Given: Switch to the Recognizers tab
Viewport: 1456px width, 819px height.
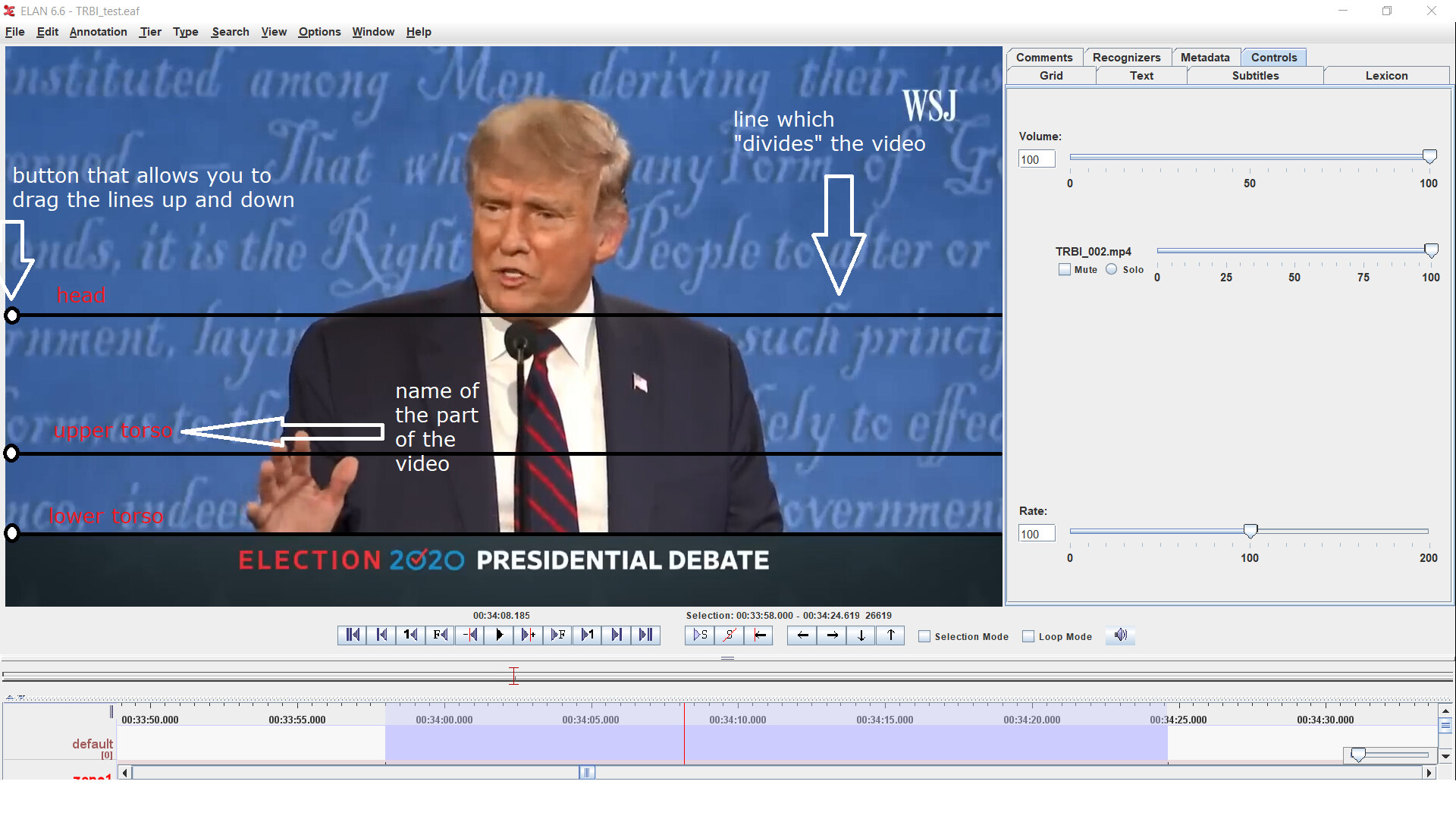Looking at the screenshot, I should tap(1126, 58).
